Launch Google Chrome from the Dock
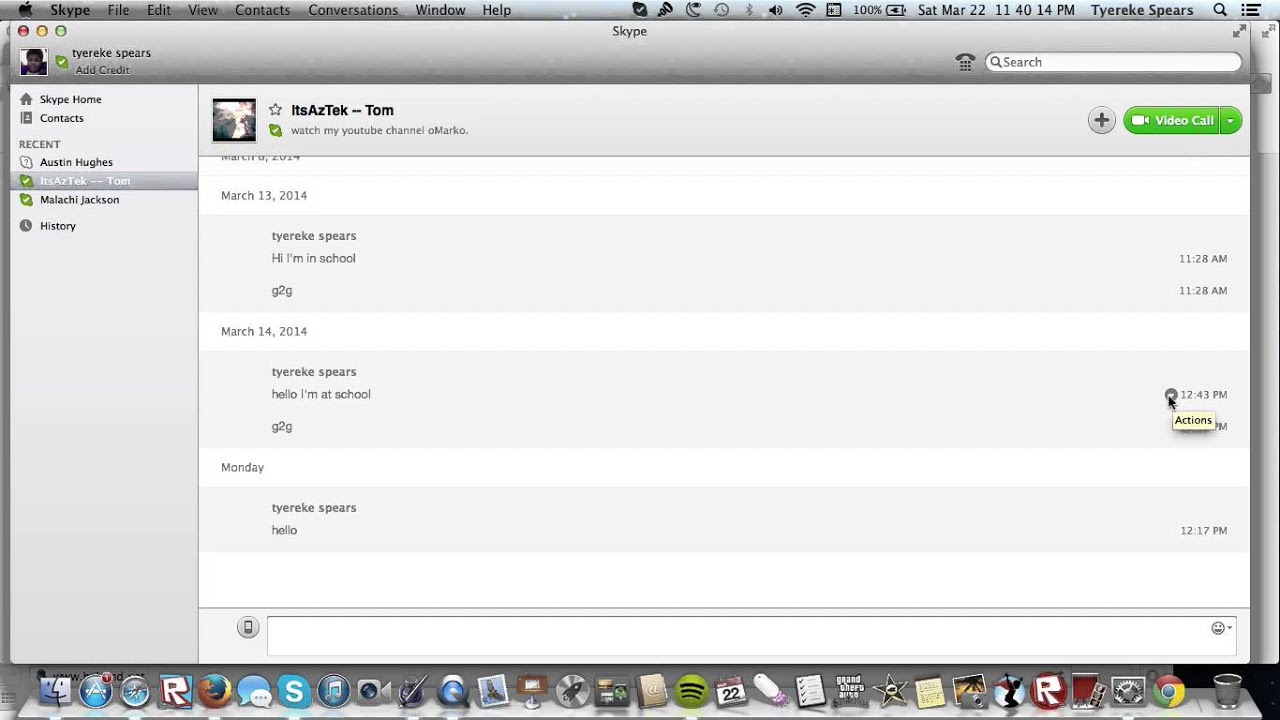The image size is (1280, 720). click(x=1167, y=690)
